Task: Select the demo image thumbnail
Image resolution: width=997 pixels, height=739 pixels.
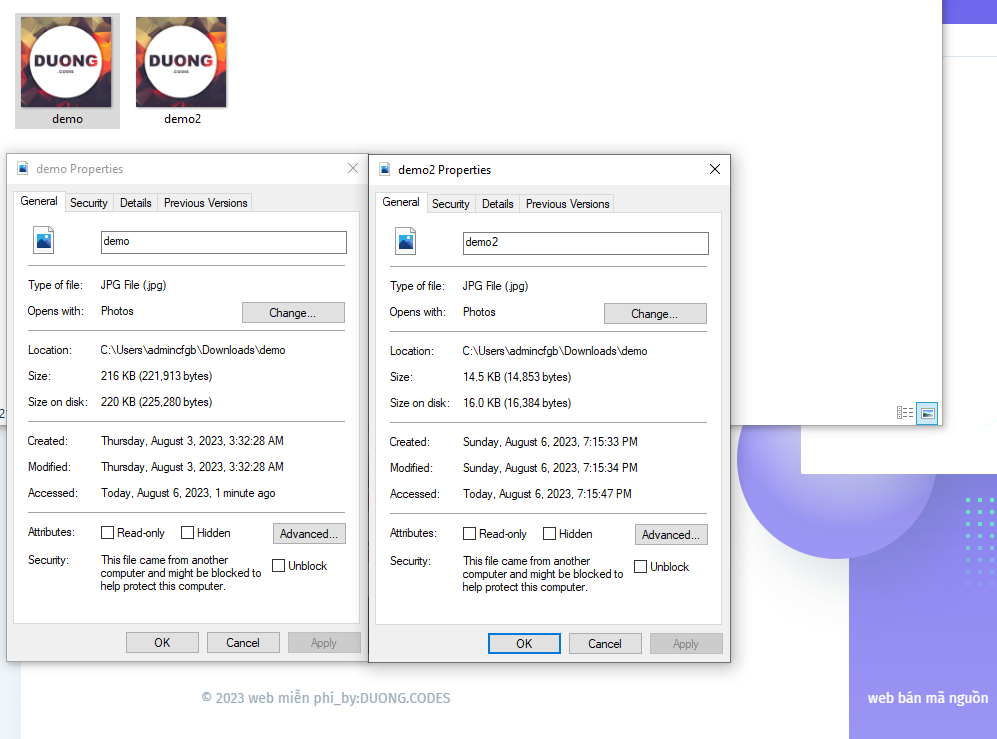Action: tap(67, 63)
